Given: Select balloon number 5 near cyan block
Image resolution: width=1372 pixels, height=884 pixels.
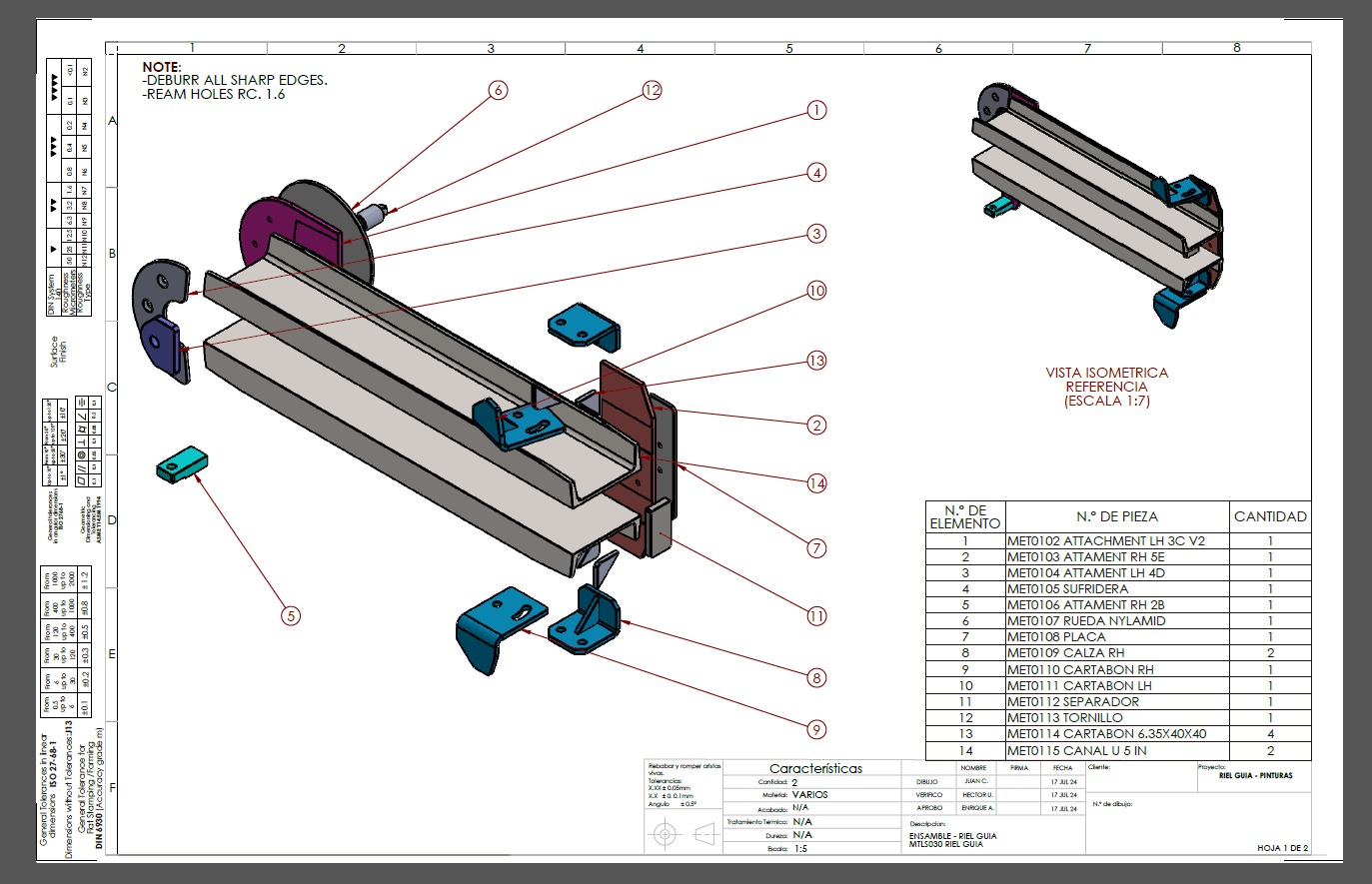Looking at the screenshot, I should point(291,615).
